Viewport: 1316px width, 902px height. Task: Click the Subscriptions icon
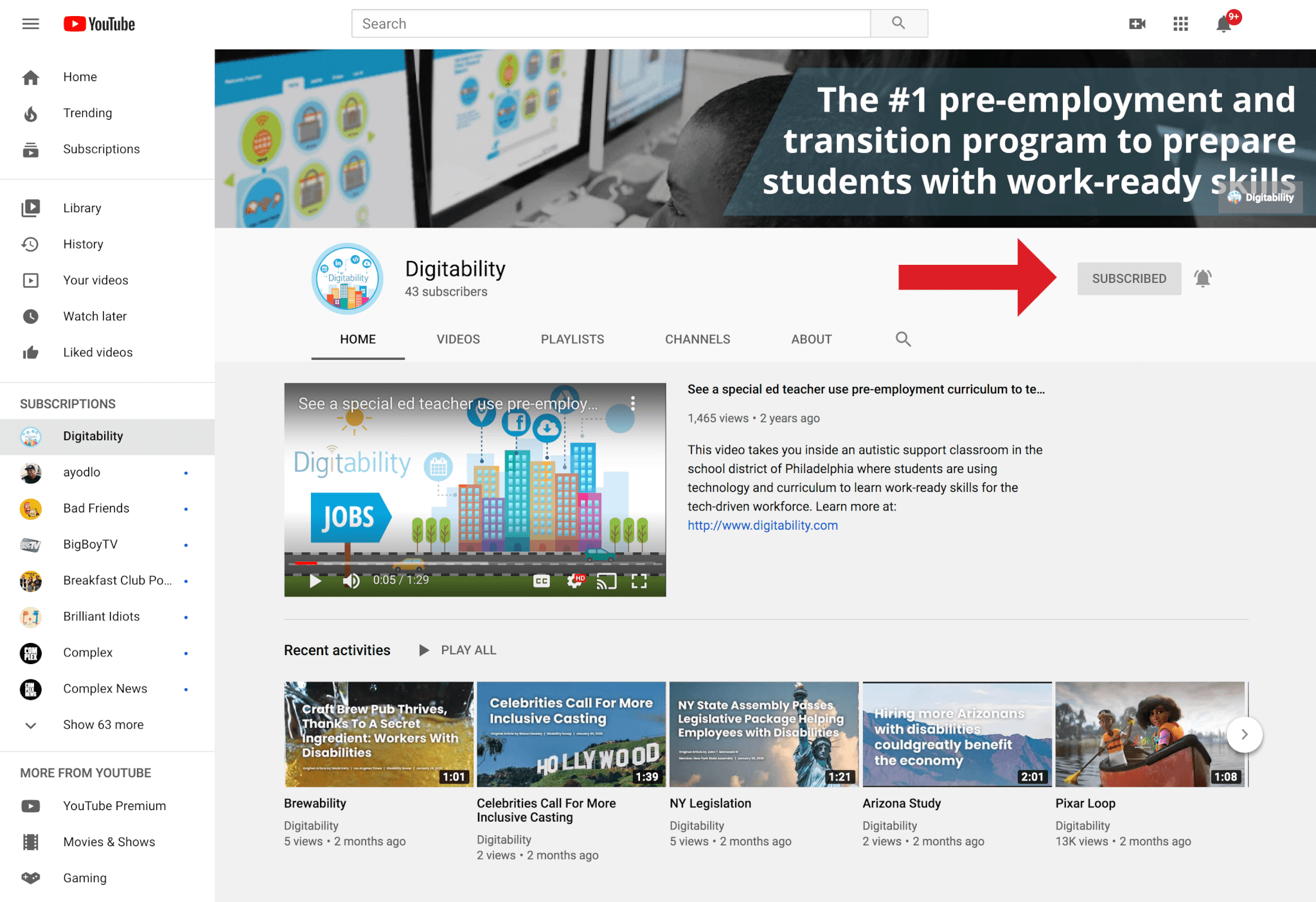[31, 148]
